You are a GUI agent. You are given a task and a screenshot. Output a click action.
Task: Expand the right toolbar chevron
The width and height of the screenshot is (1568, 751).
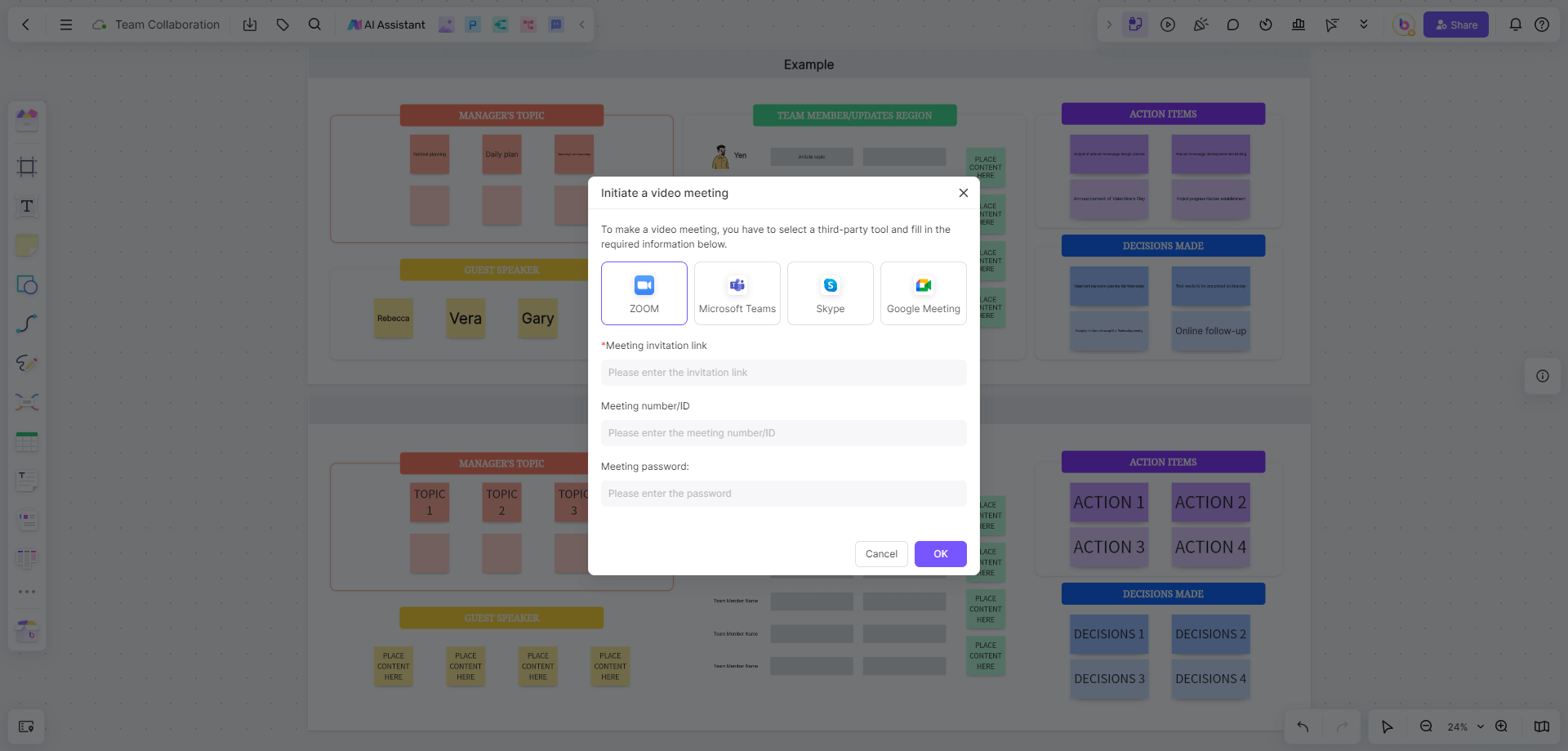tap(1109, 25)
